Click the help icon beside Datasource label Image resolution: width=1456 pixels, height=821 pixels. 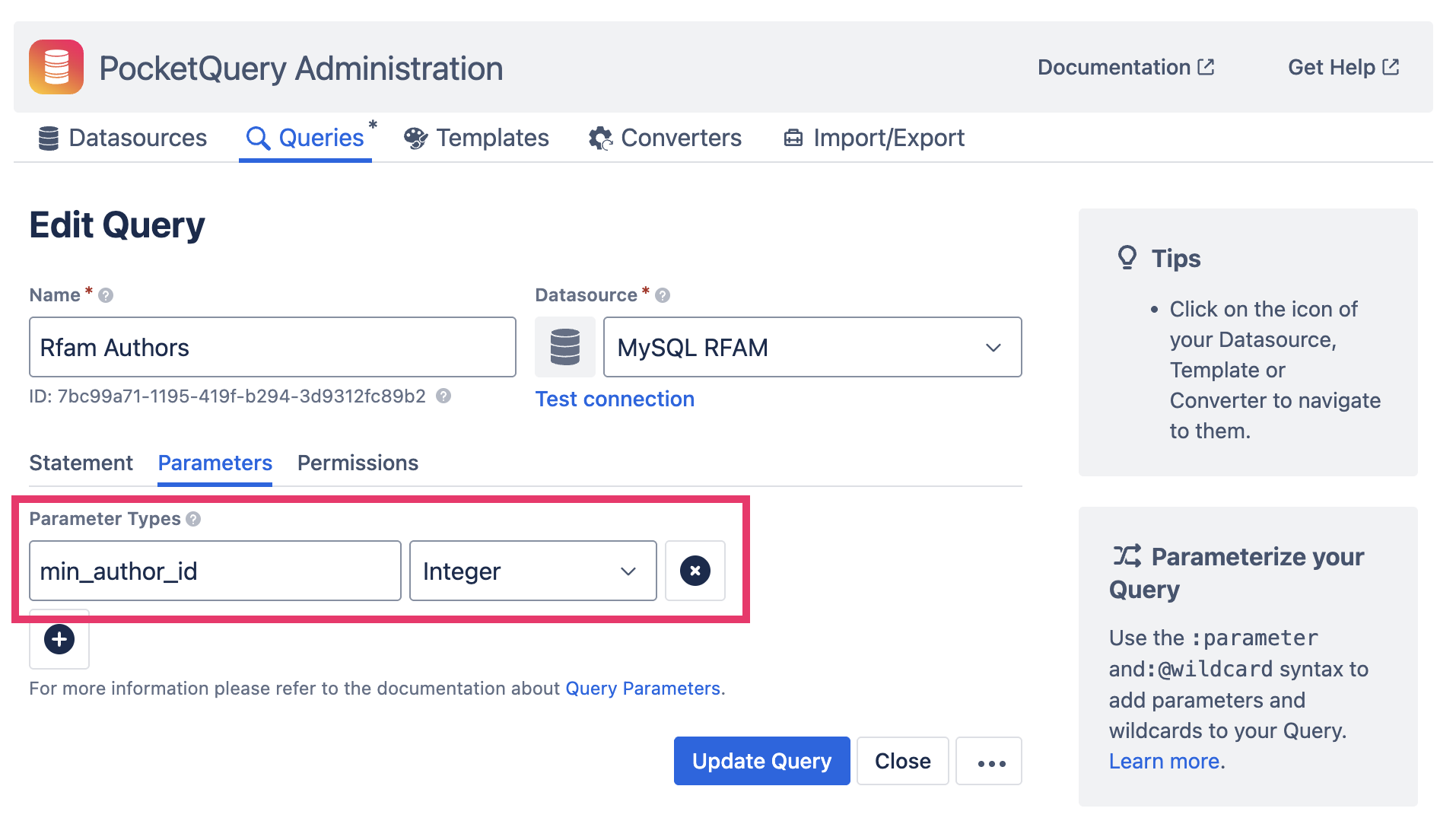[663, 295]
